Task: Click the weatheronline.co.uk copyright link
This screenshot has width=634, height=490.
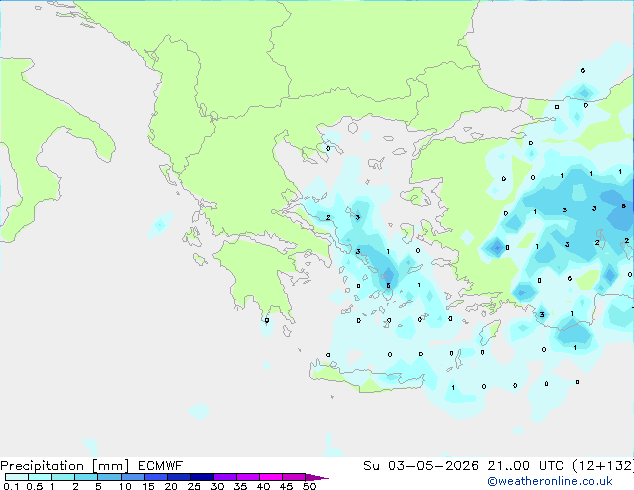Action: (x=550, y=481)
